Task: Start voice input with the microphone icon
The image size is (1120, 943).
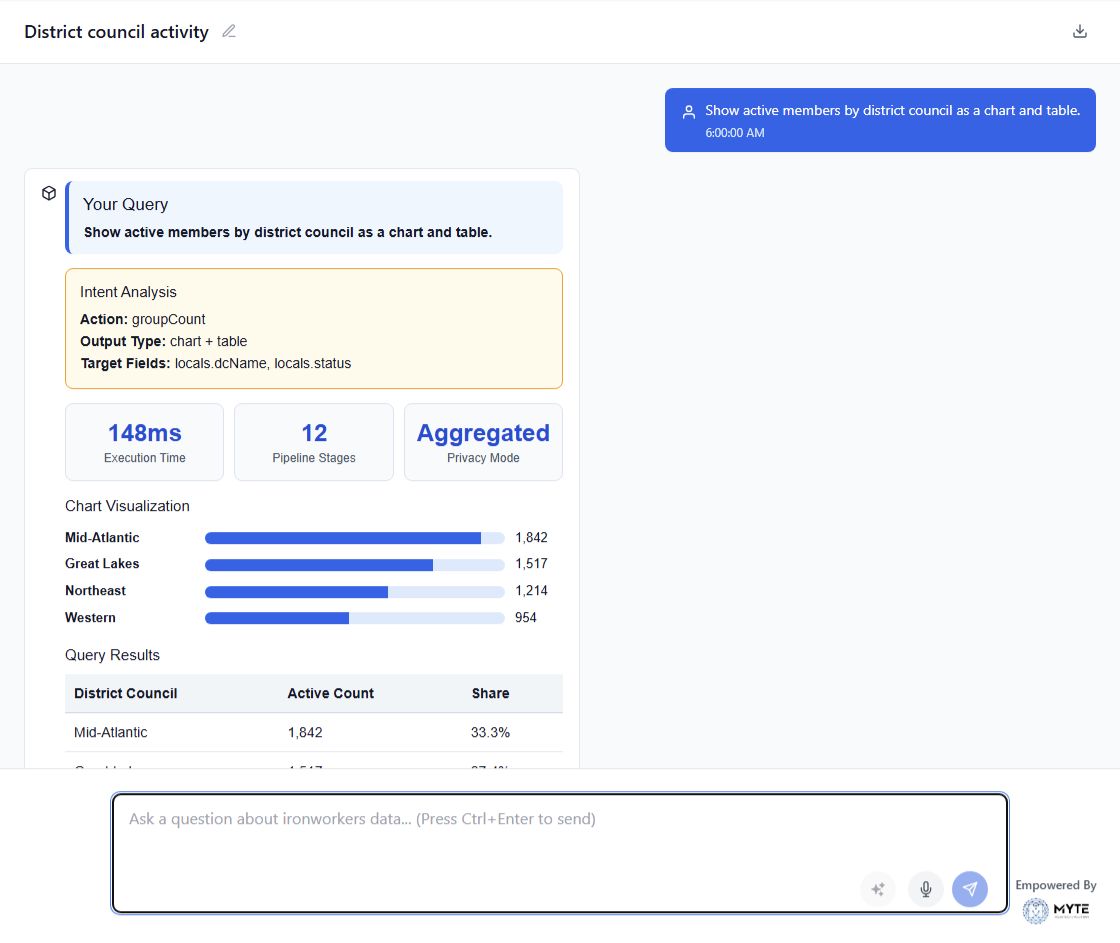Action: [x=925, y=889]
